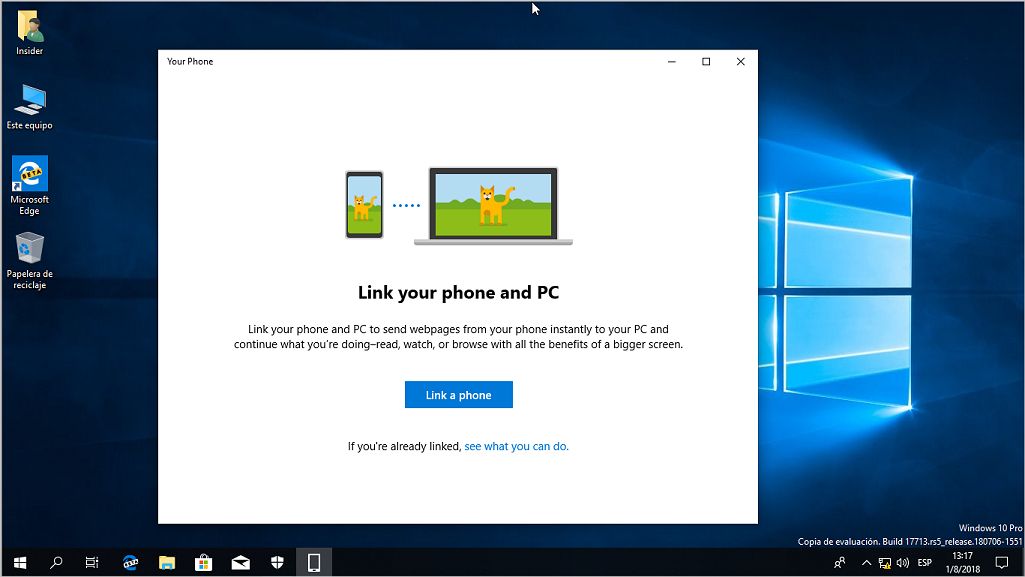1025x577 pixels.
Task: Minimize the Your Phone window
Action: point(671,61)
